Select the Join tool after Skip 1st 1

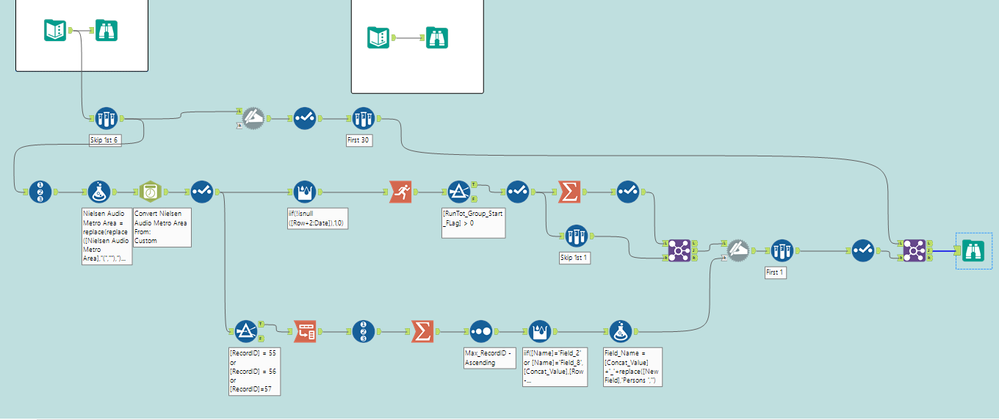(679, 250)
